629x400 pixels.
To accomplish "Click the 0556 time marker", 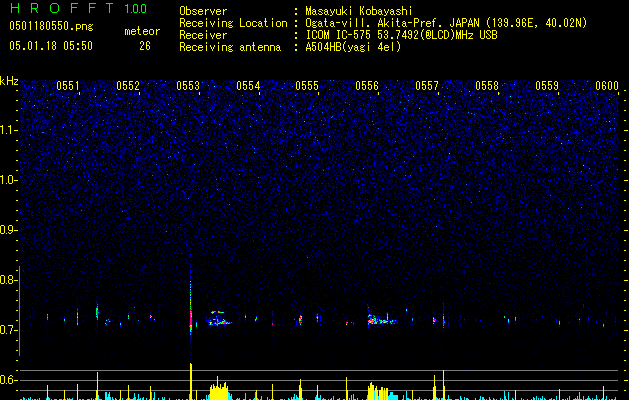I will (367, 86).
